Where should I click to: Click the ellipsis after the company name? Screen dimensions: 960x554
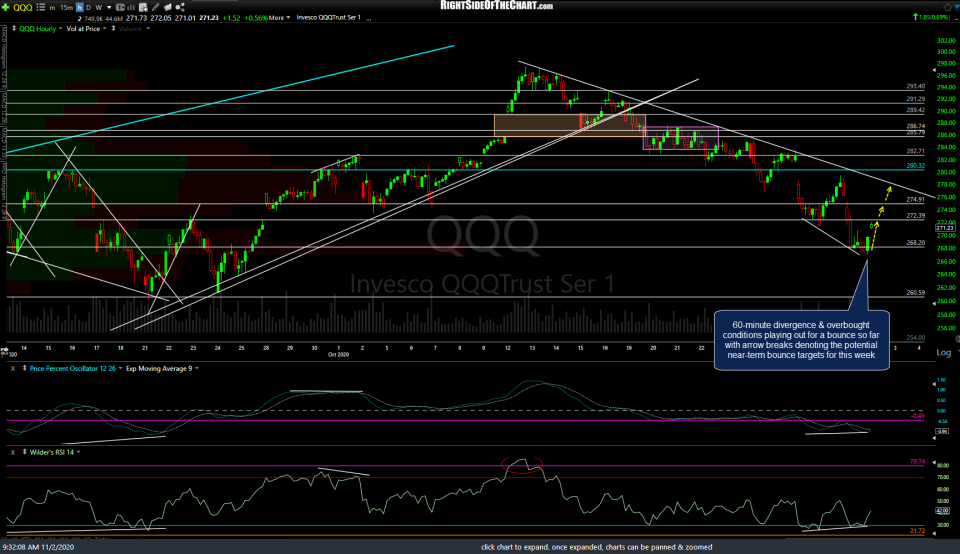point(369,19)
